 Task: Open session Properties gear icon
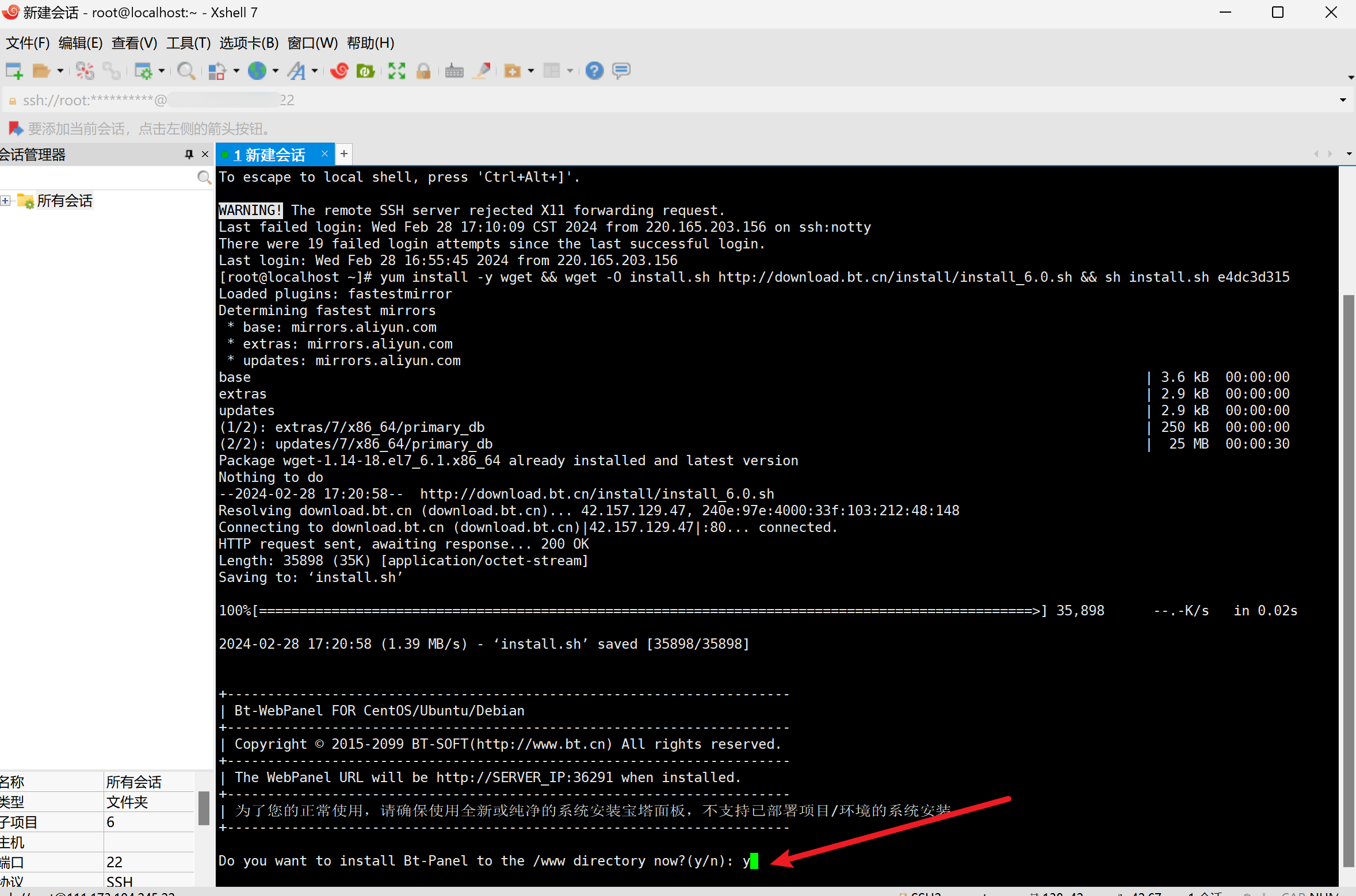click(x=143, y=71)
